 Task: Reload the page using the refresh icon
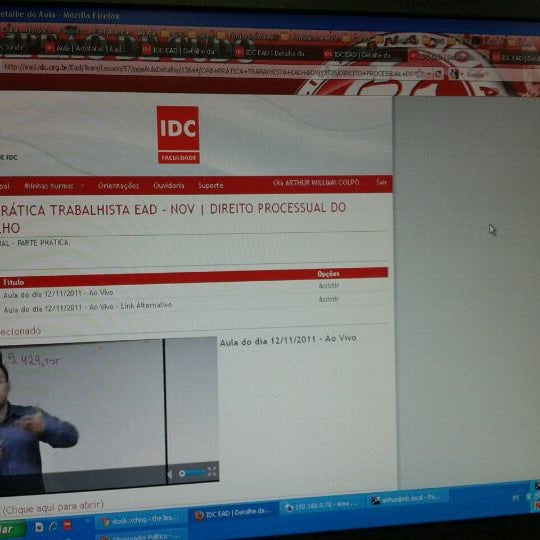438,73
